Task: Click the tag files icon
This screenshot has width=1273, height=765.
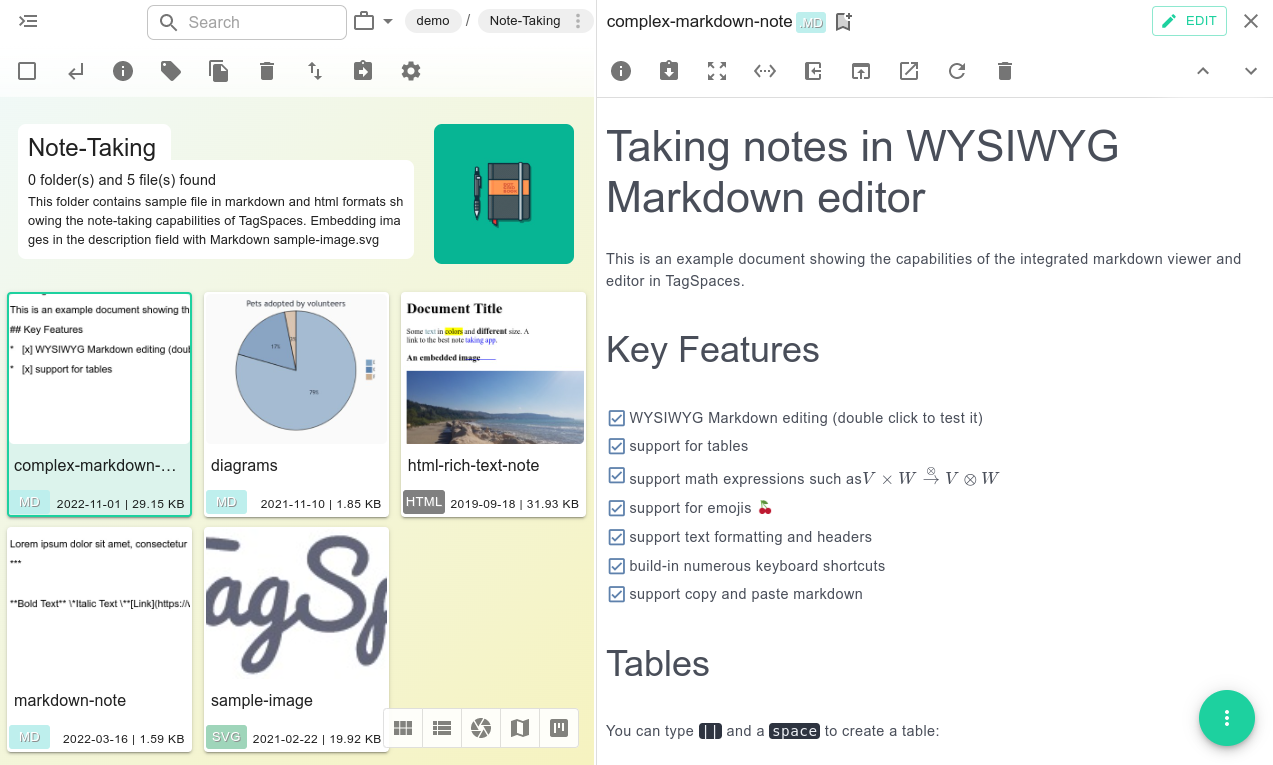Action: 171,71
